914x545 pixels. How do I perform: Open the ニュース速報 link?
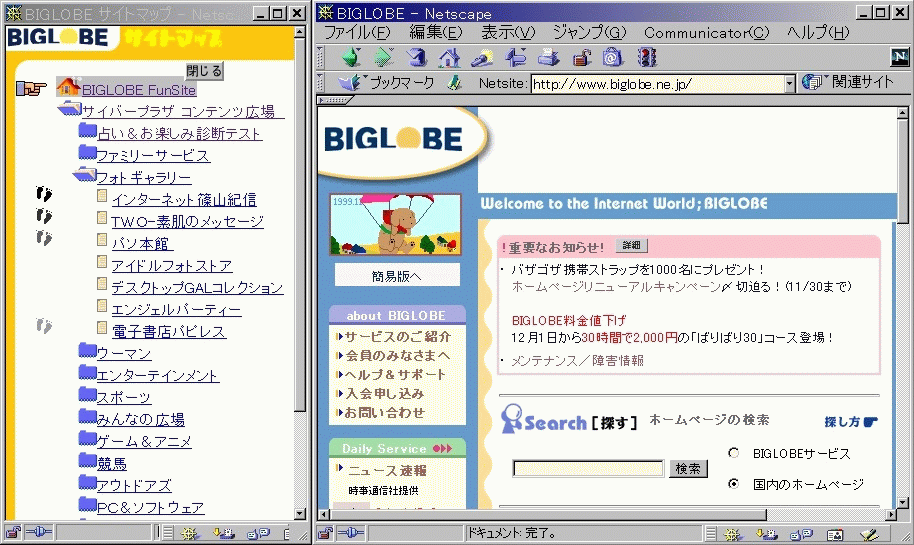(387, 470)
